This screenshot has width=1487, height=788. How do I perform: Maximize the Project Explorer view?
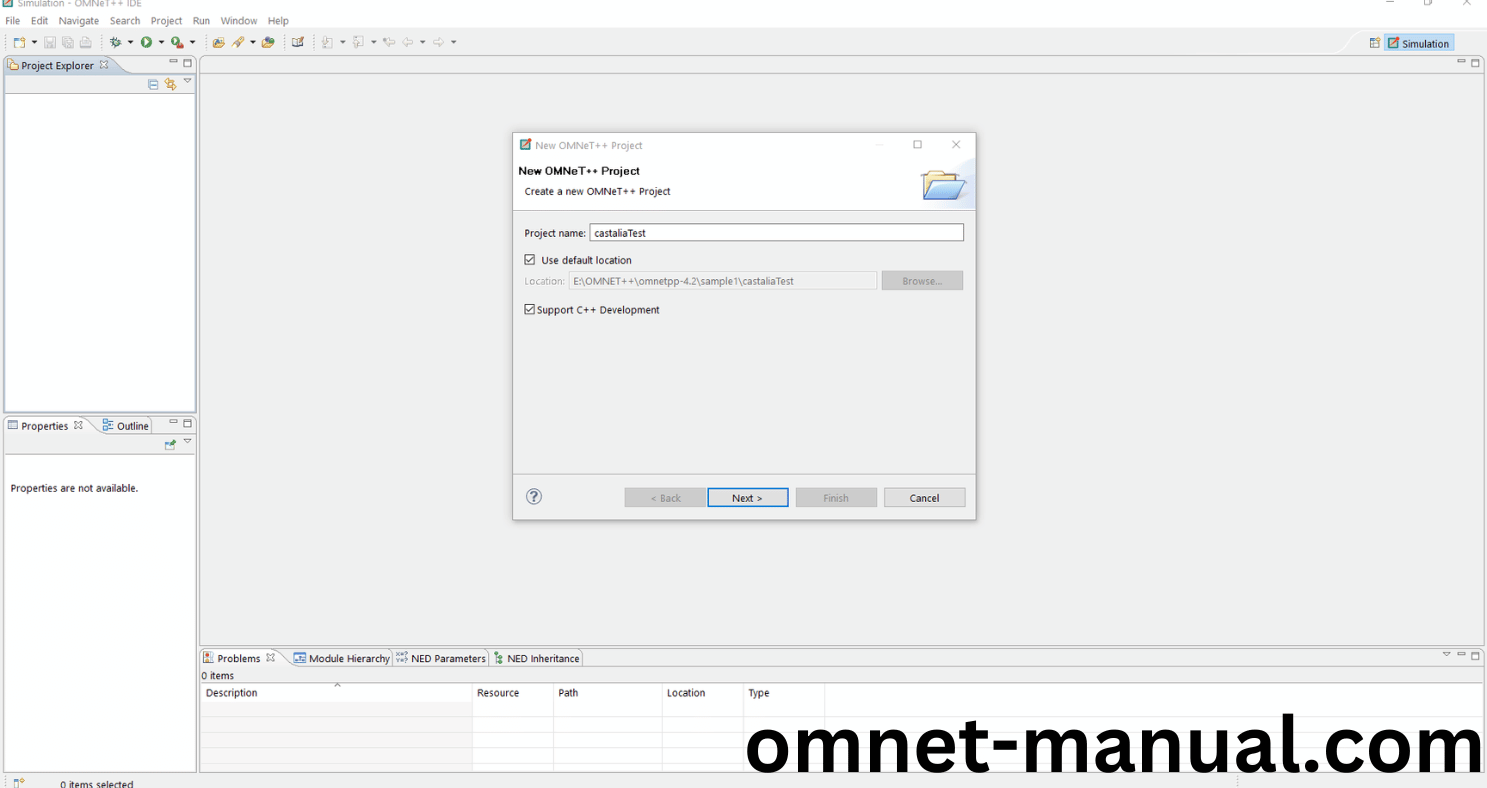point(187,62)
